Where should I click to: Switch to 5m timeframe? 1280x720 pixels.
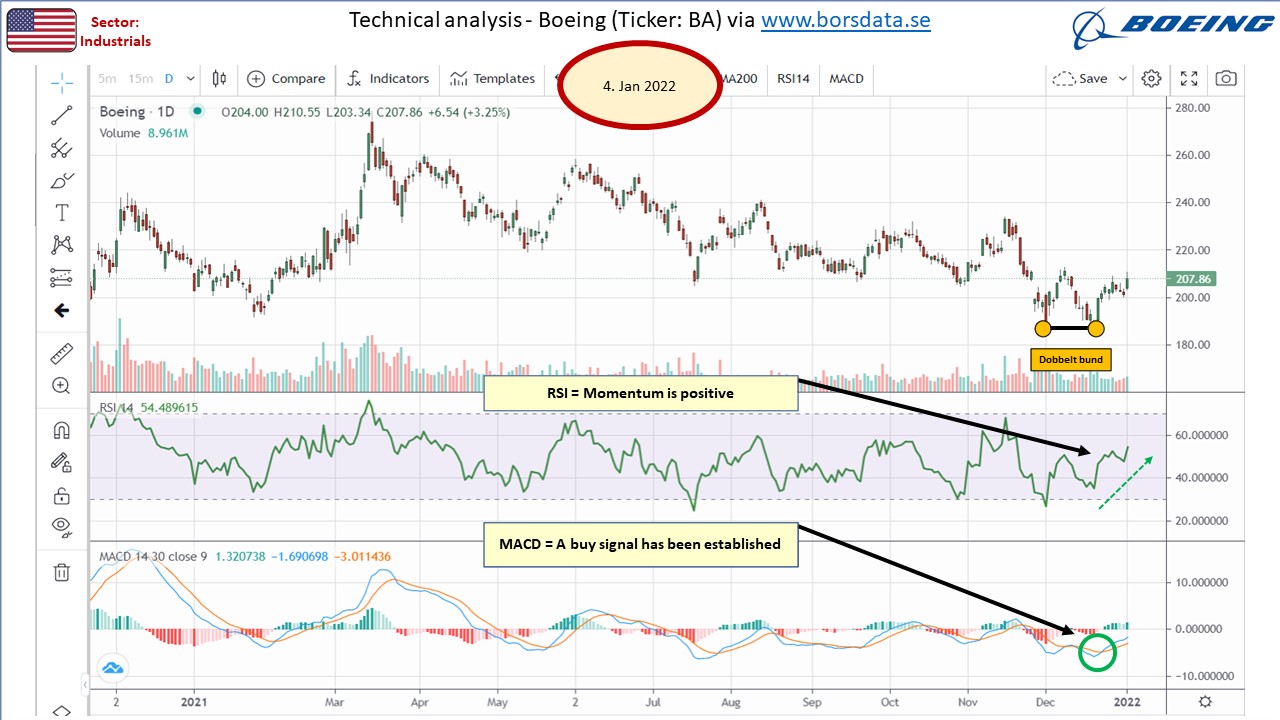107,78
